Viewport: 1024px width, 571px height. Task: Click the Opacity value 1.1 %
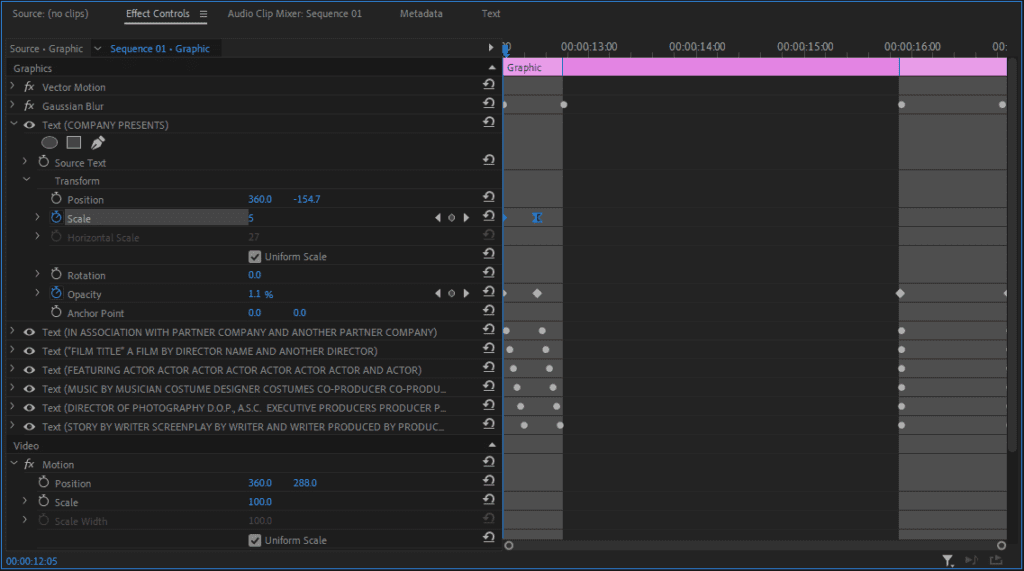[x=260, y=294]
